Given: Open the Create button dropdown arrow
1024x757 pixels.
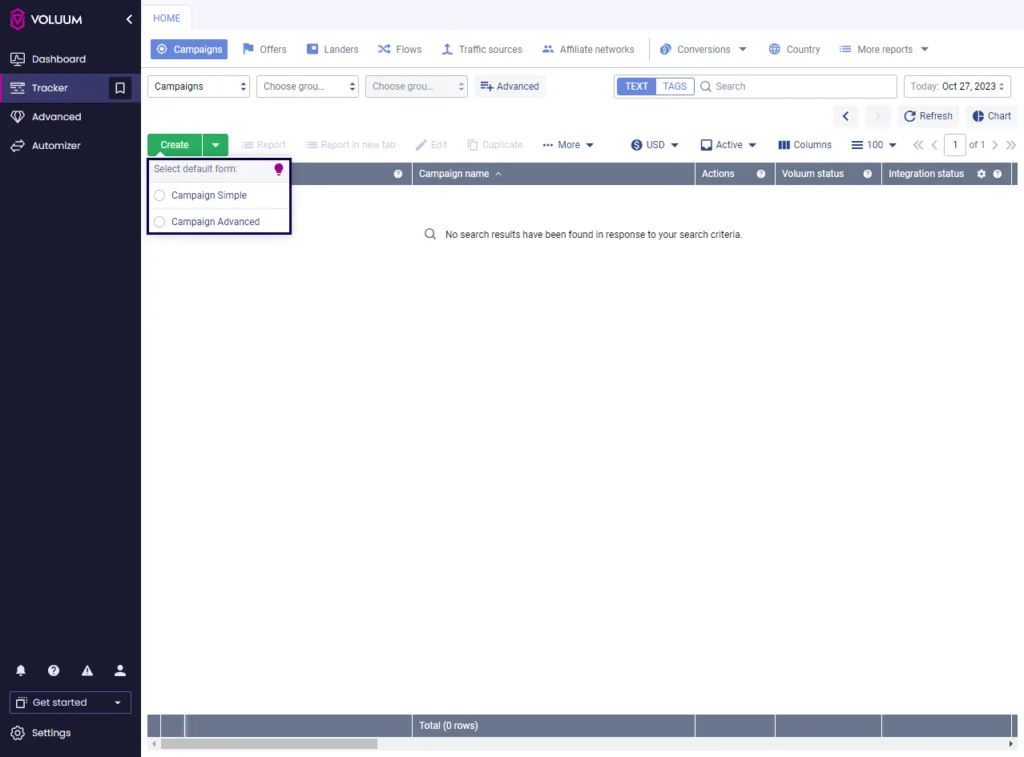Looking at the screenshot, I should point(214,144).
